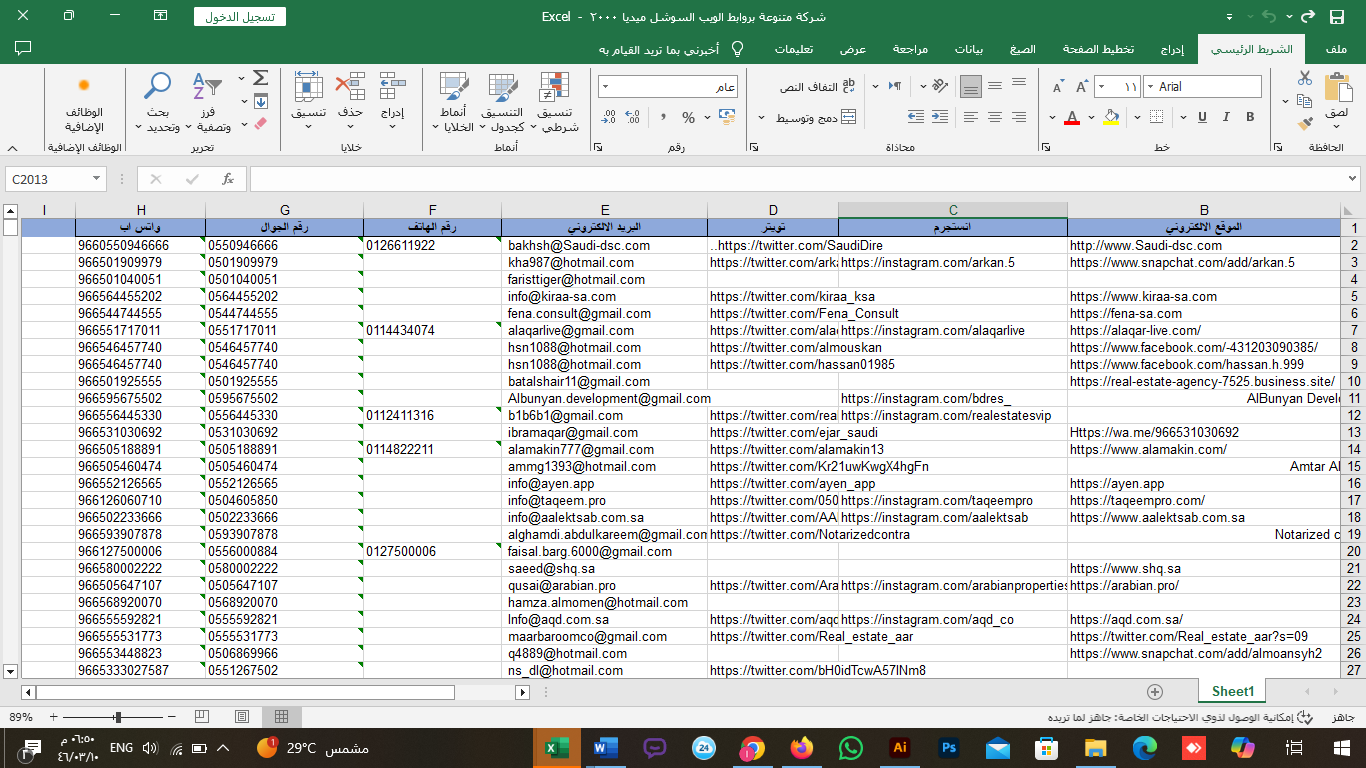Screen dimensions: 1366x768
Task: Open the Data (بيانات) ribbon tab
Action: click(x=968, y=49)
